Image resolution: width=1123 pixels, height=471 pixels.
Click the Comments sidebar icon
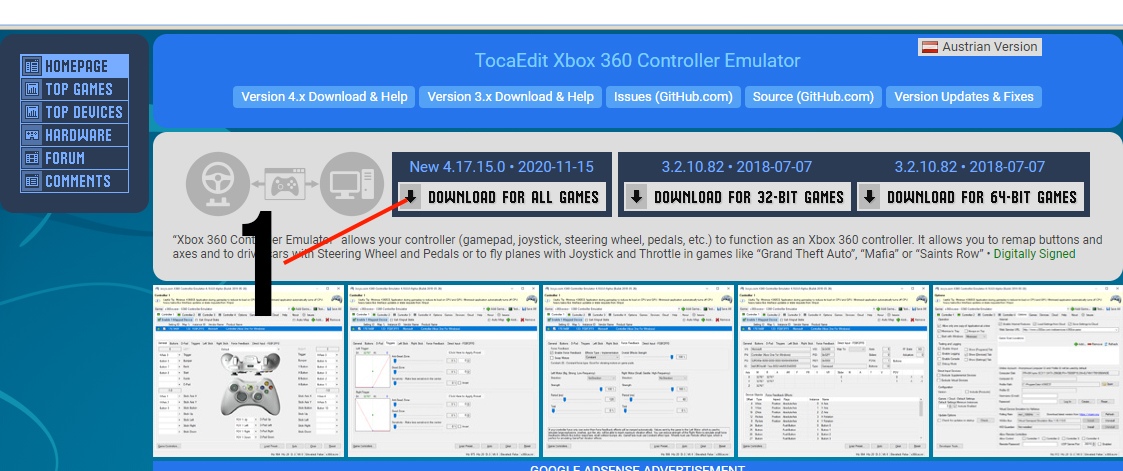32,181
